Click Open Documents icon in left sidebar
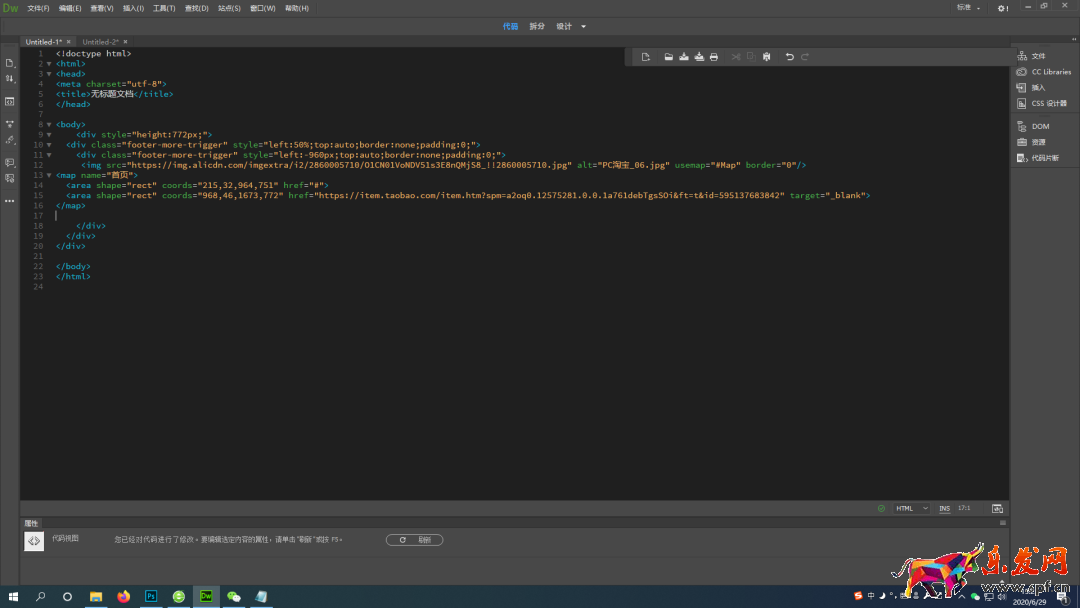1080x608 pixels. click(10, 63)
